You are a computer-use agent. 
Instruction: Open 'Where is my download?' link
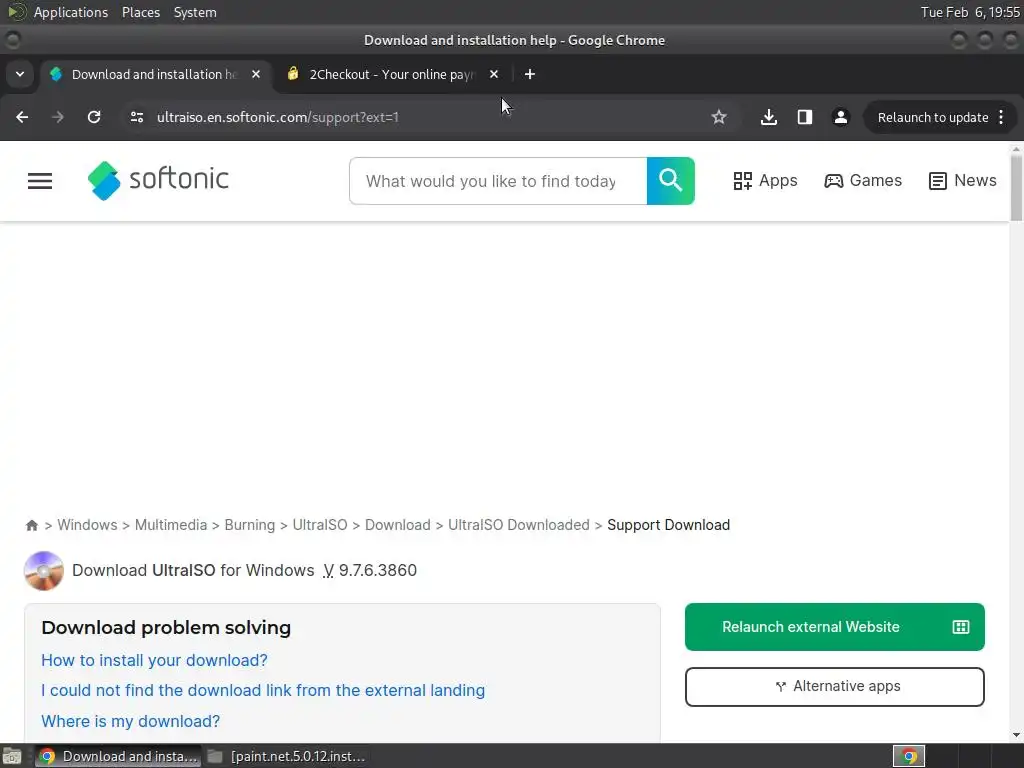131,721
